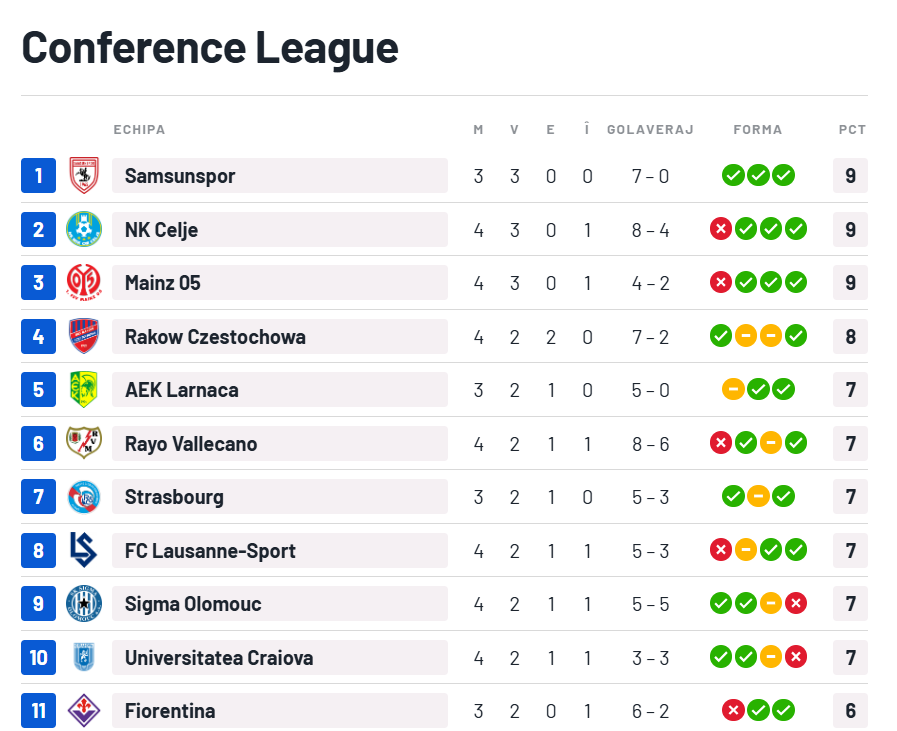The height and width of the screenshot is (731, 897).
Task: Click the FC Lausanne-Sport logo
Action: [x=84, y=550]
